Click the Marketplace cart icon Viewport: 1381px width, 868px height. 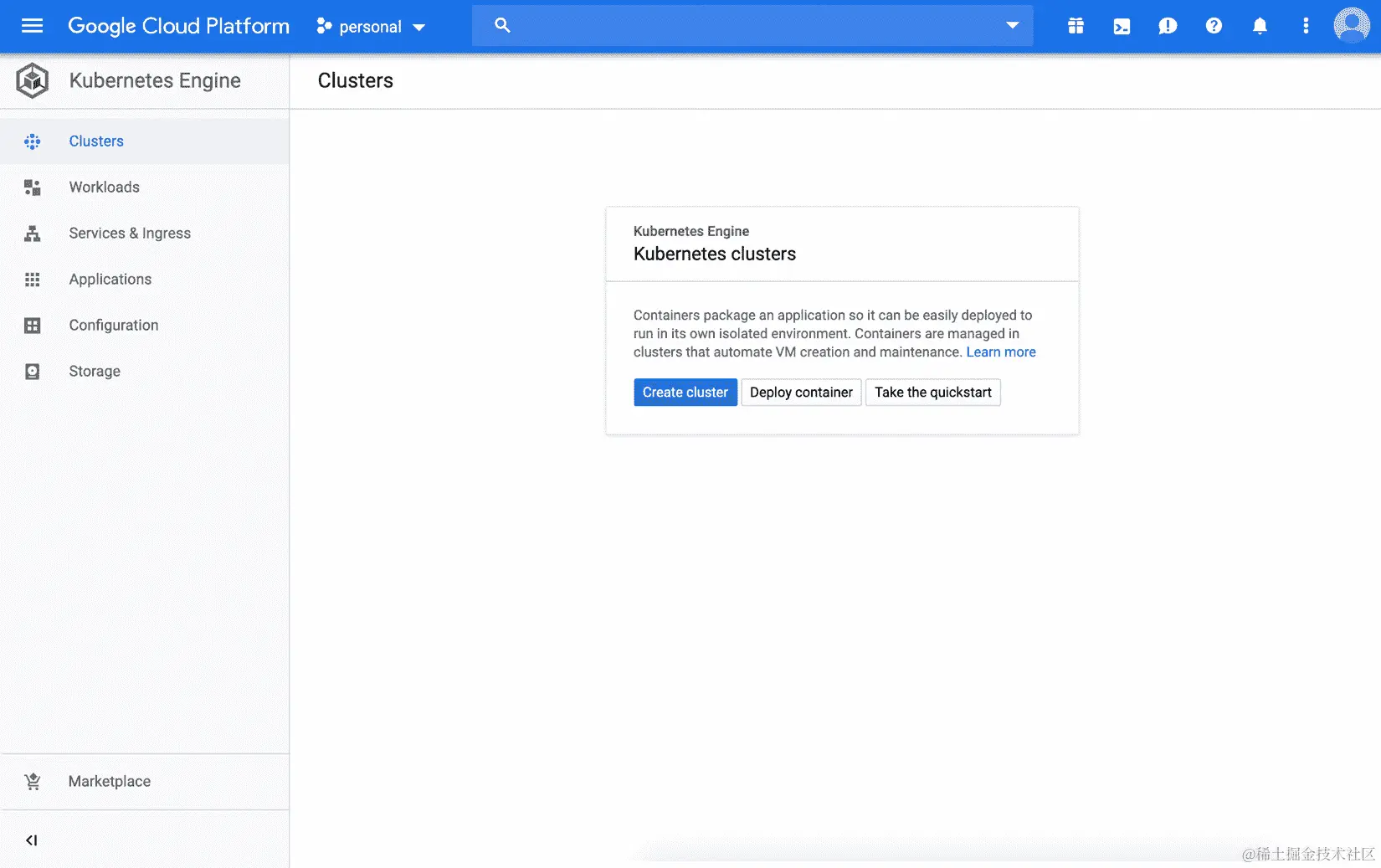[x=33, y=781]
